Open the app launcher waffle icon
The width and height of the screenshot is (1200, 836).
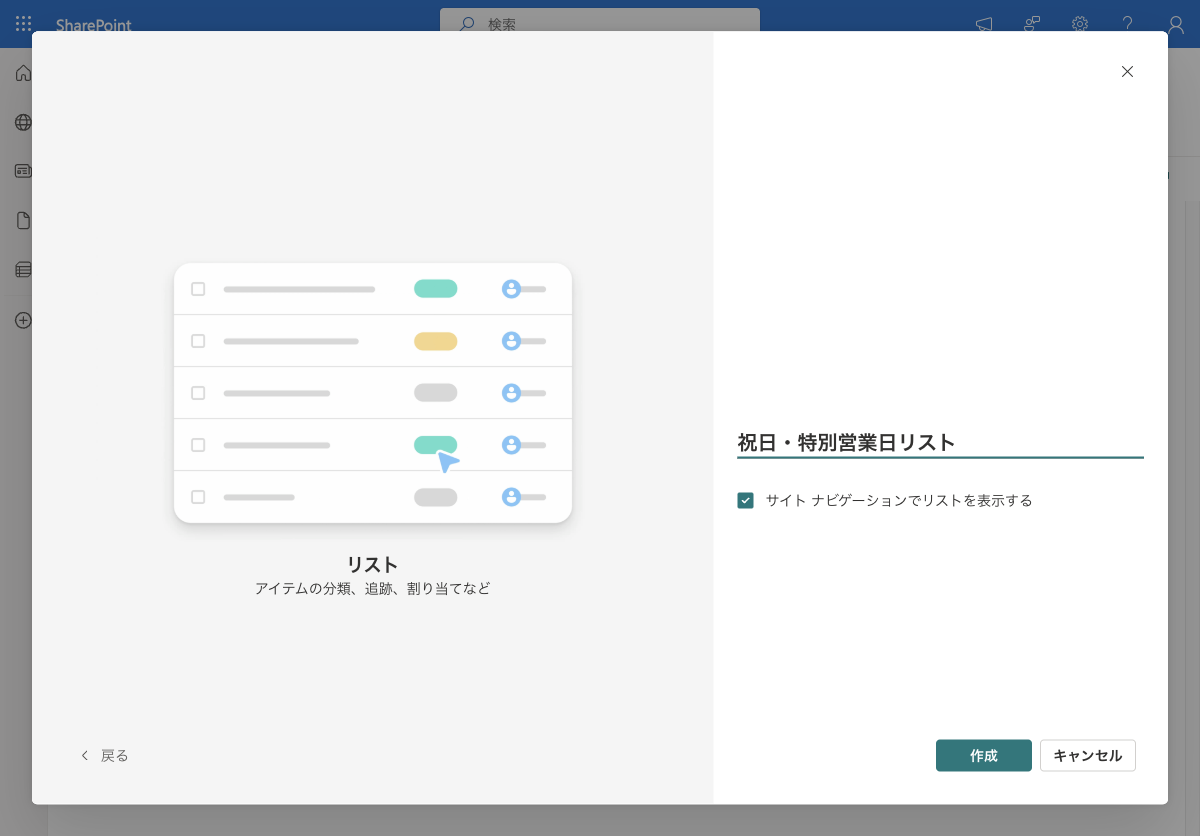[23, 23]
